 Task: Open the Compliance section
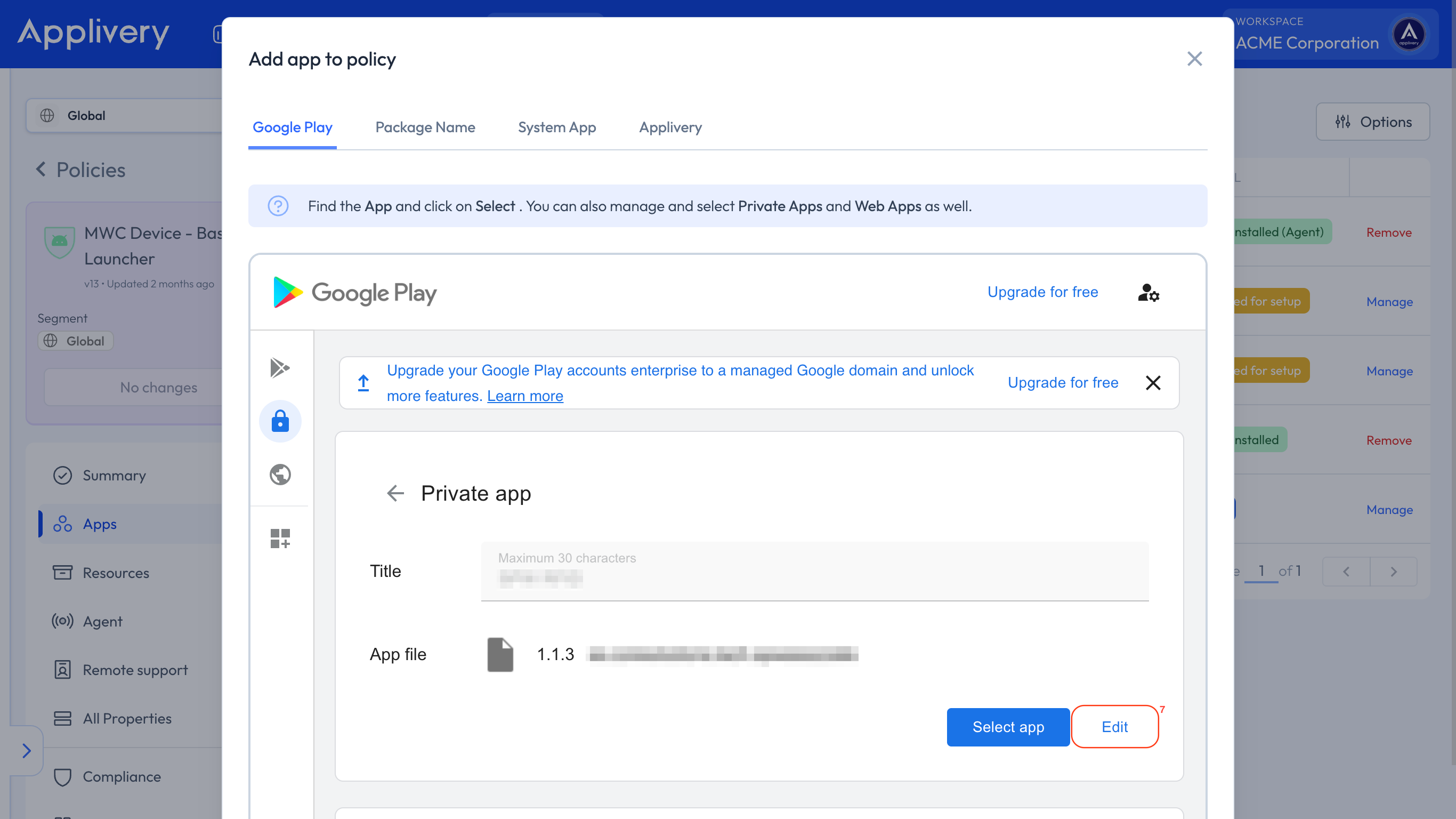coord(122,776)
